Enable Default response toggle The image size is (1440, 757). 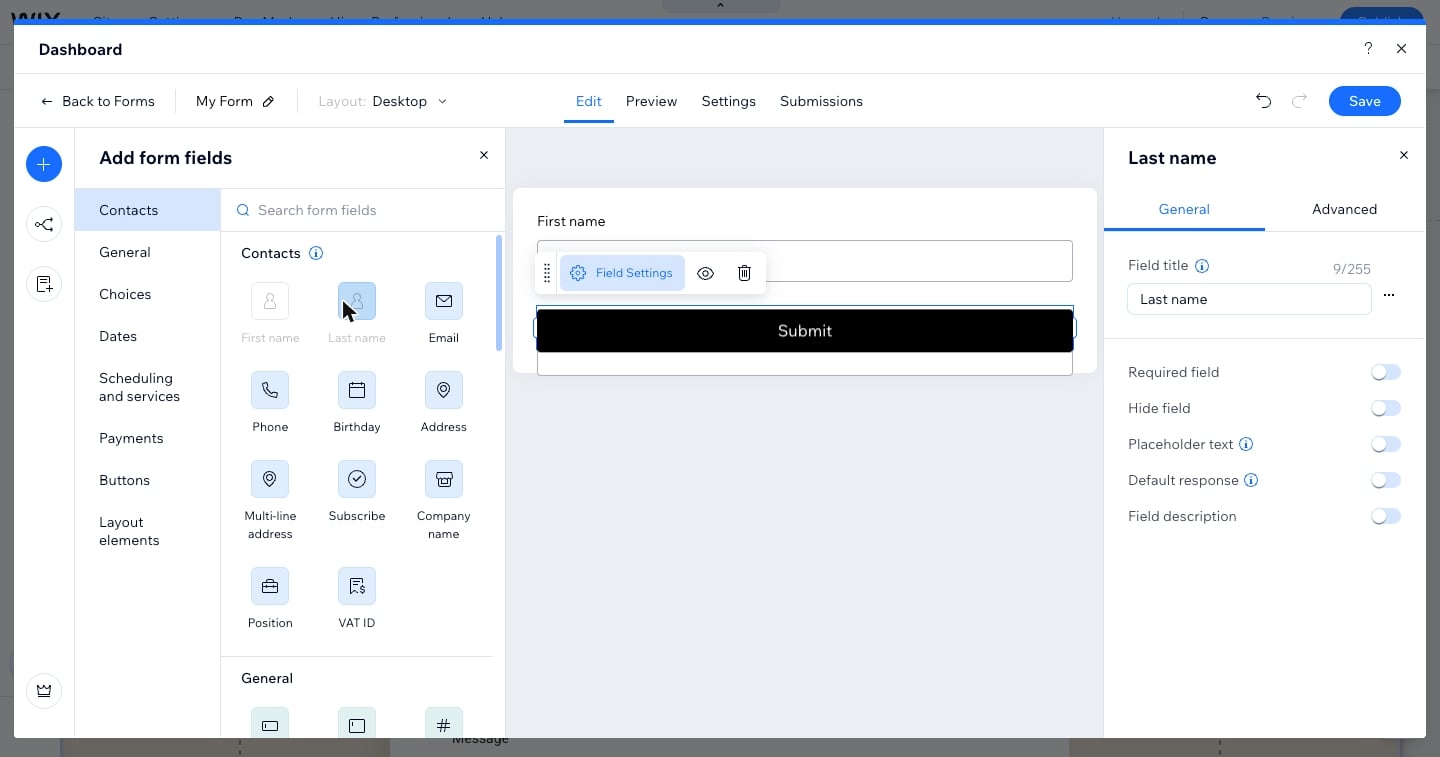tap(1386, 480)
